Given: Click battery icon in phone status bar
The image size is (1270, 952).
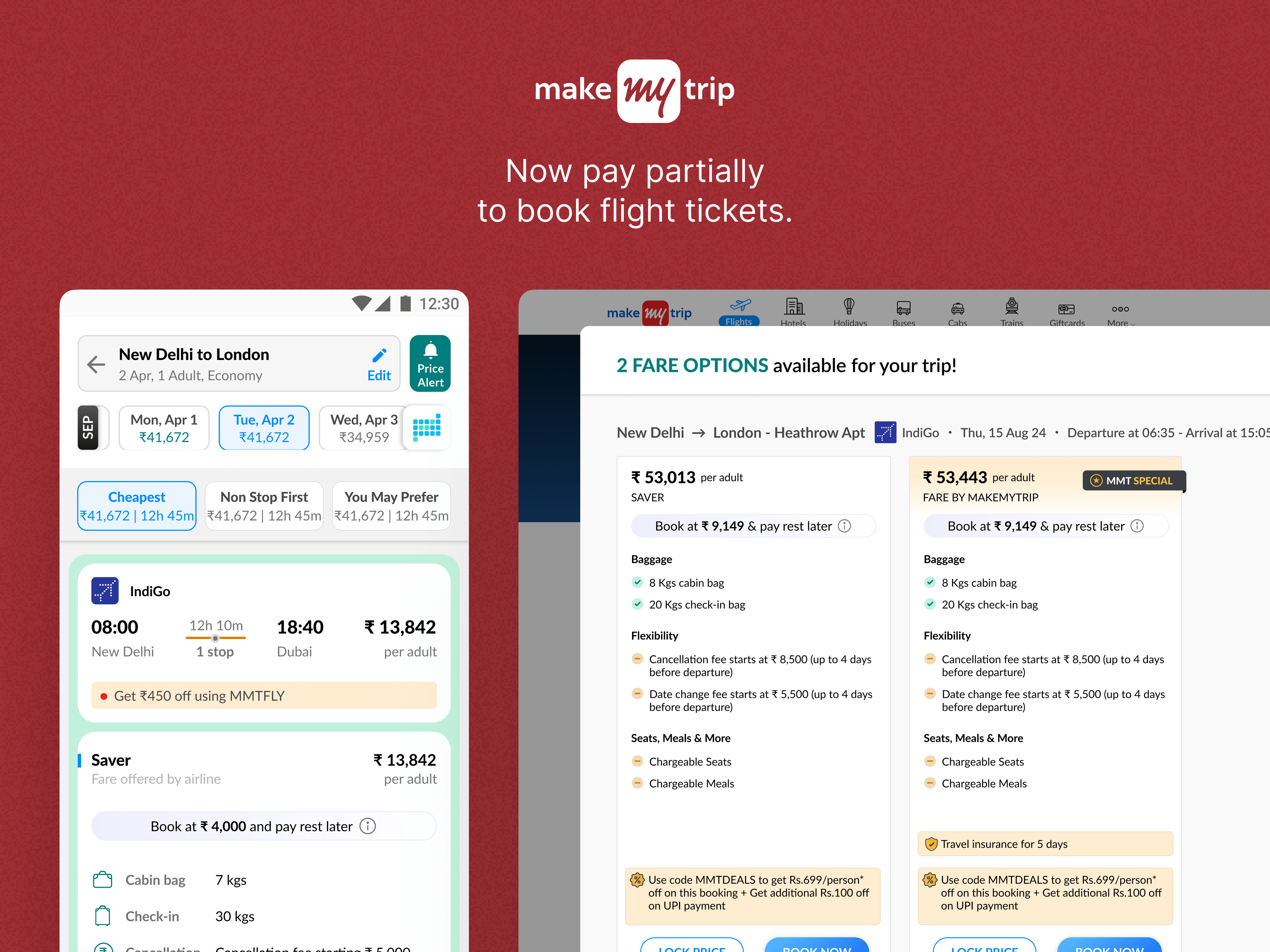Looking at the screenshot, I should 405,303.
